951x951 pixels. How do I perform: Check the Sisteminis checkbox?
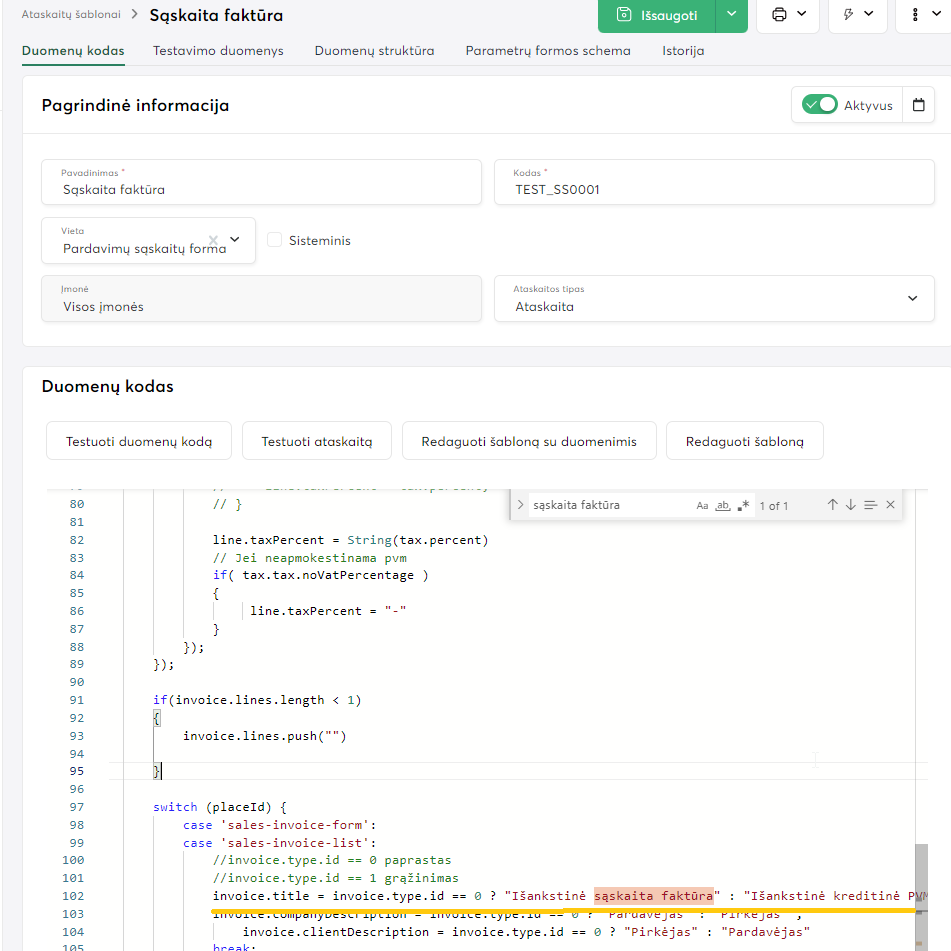tap(275, 240)
